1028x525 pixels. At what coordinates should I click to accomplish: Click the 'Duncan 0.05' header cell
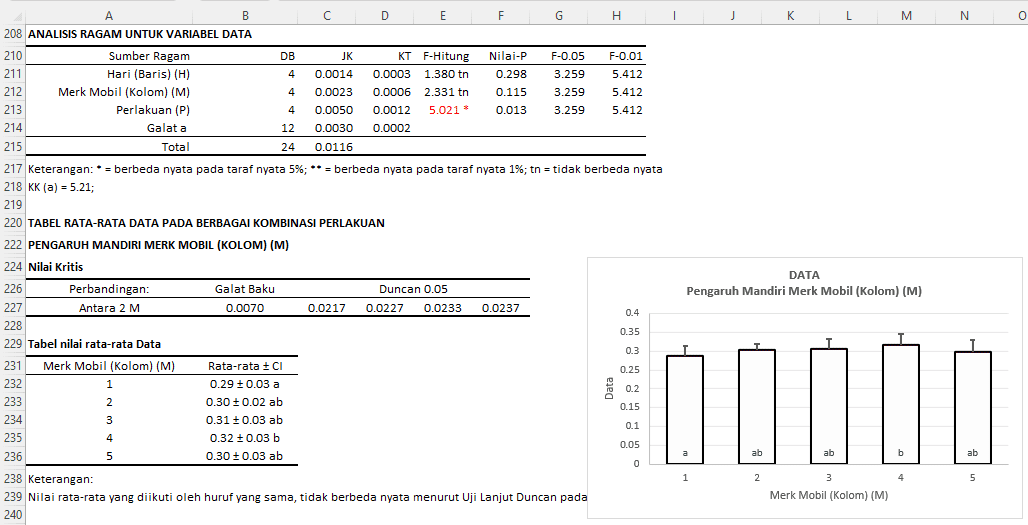pyautogui.click(x=413, y=289)
